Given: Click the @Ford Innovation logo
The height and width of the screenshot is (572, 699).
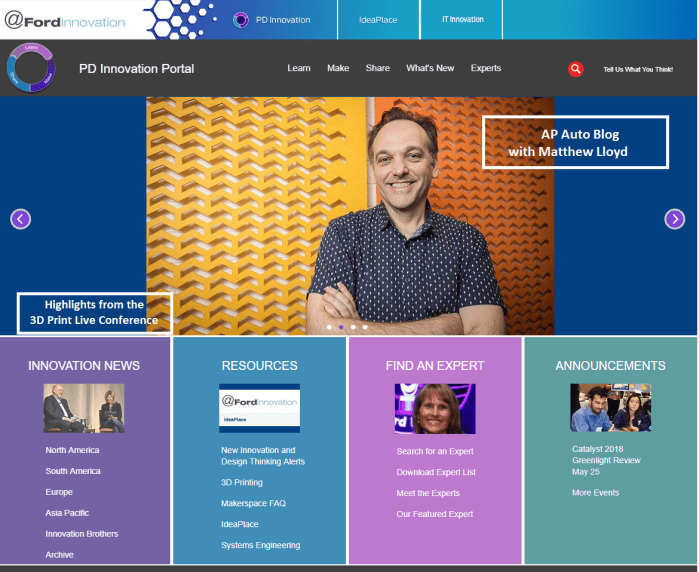Looking at the screenshot, I should point(65,21).
